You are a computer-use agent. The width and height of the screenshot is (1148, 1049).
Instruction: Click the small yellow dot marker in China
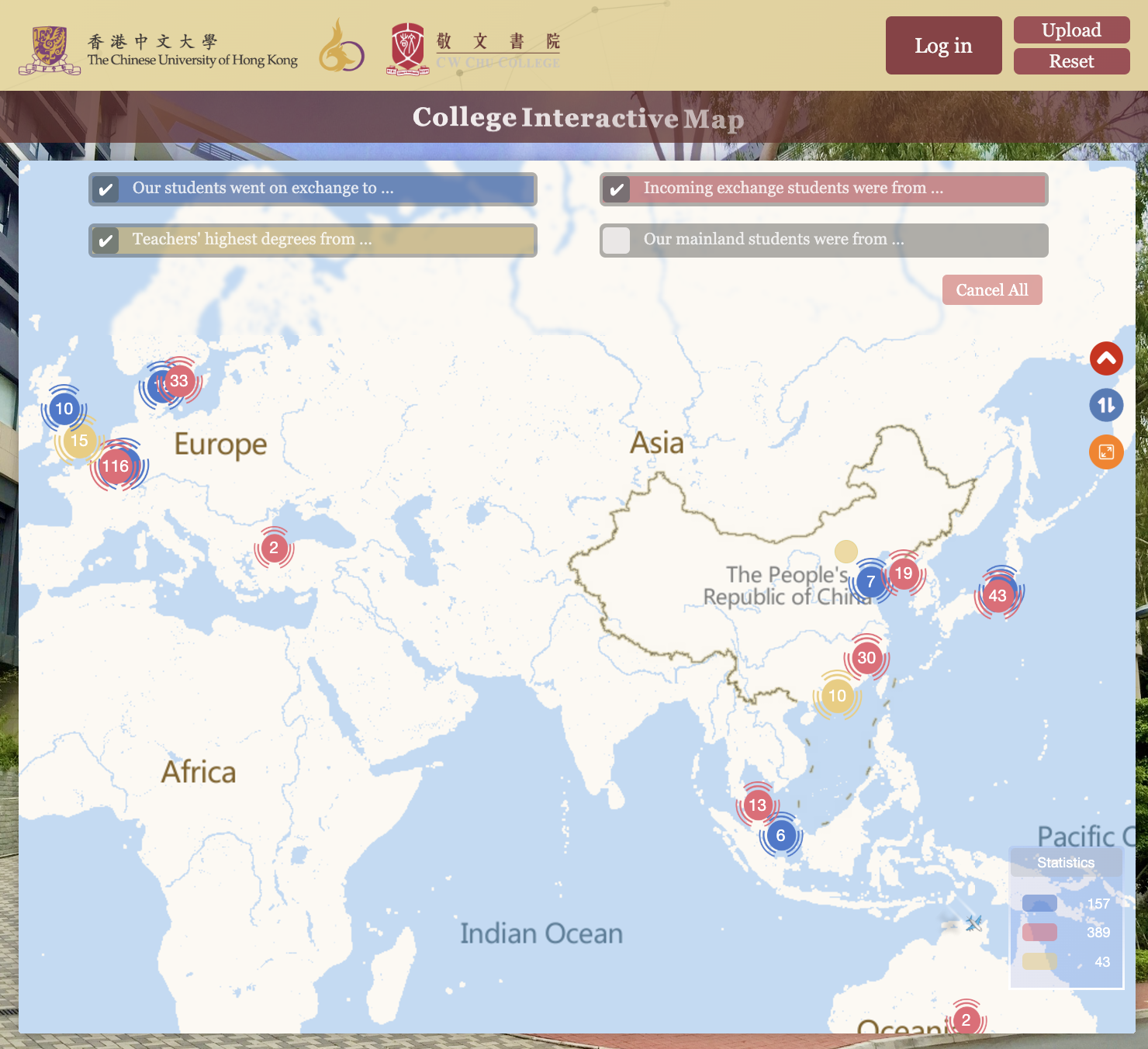click(846, 552)
